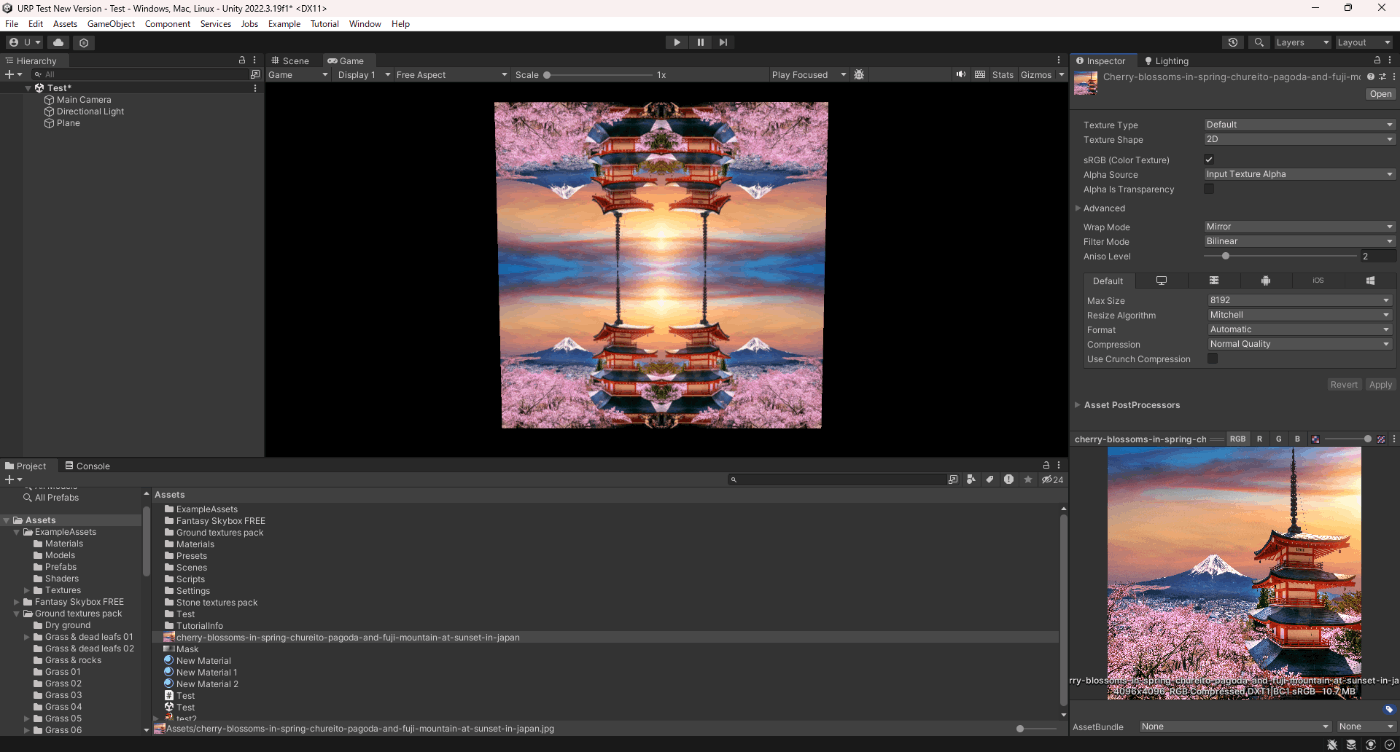Open the Unity cloud services icon

58,42
